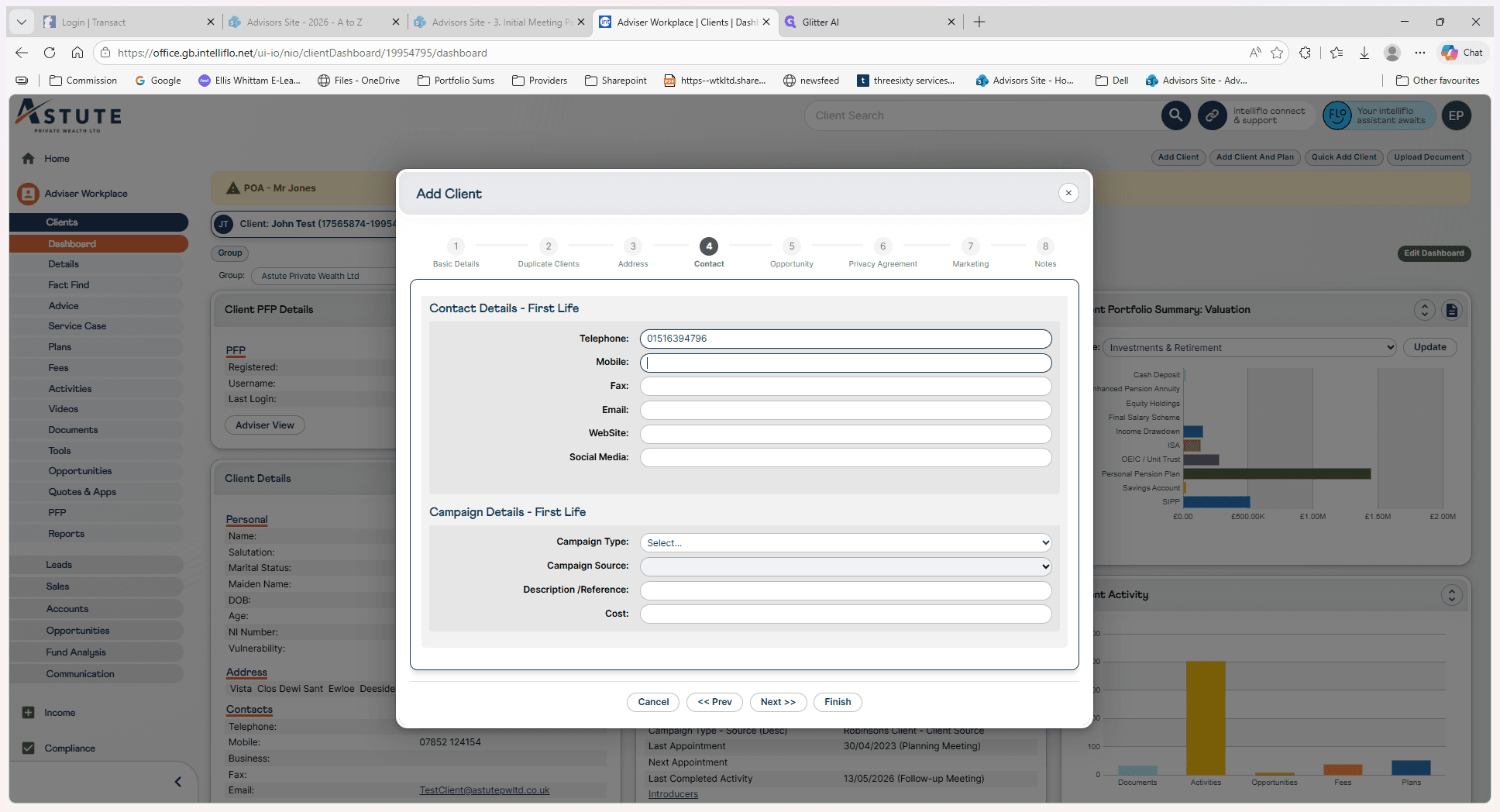Viewport: 1500px width, 812px height.
Task: Open browser extensions icon
Action: click(x=1306, y=53)
